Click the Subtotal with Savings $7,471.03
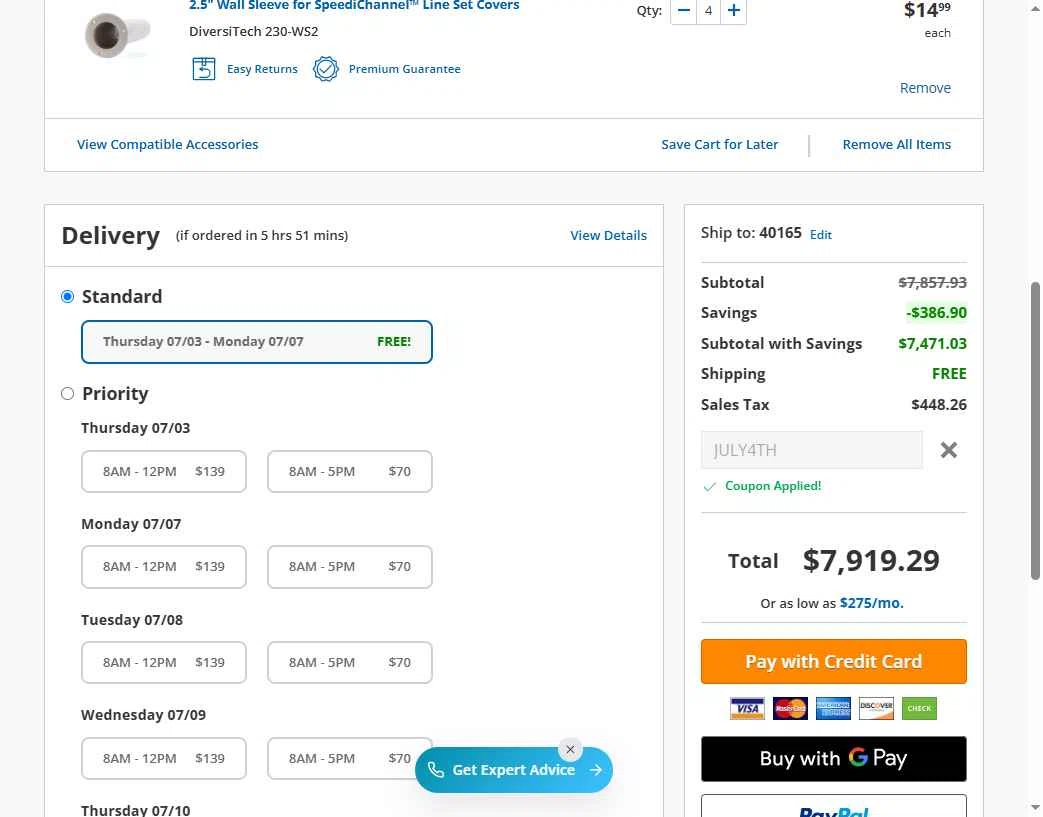The height and width of the screenshot is (817, 1043). pyautogui.click(x=932, y=343)
